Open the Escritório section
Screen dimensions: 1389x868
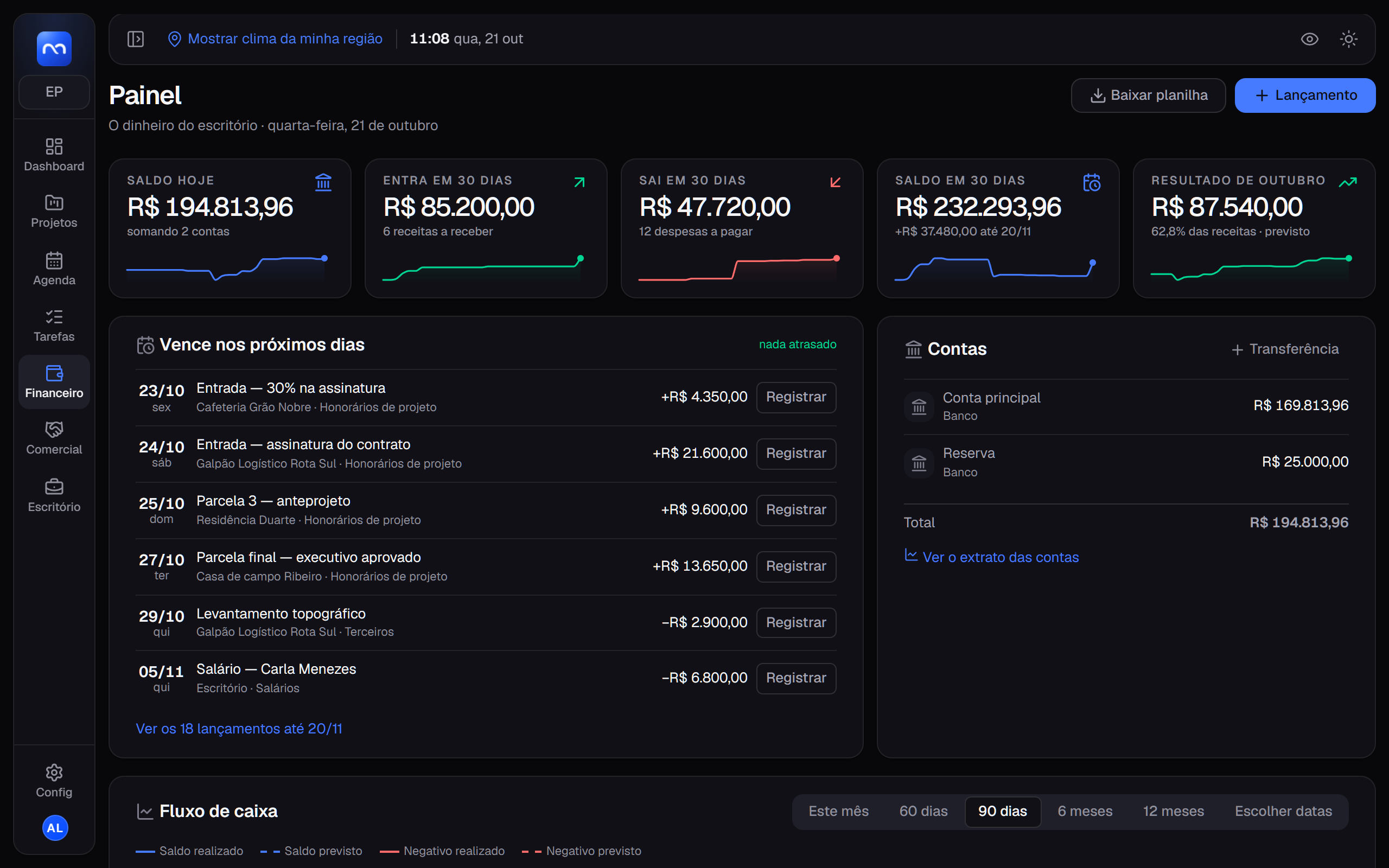click(54, 495)
